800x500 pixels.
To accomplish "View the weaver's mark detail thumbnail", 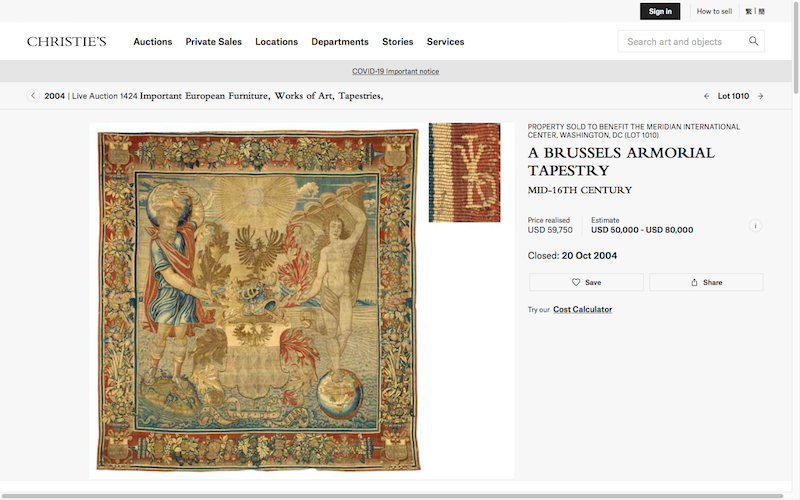I will click(x=464, y=172).
